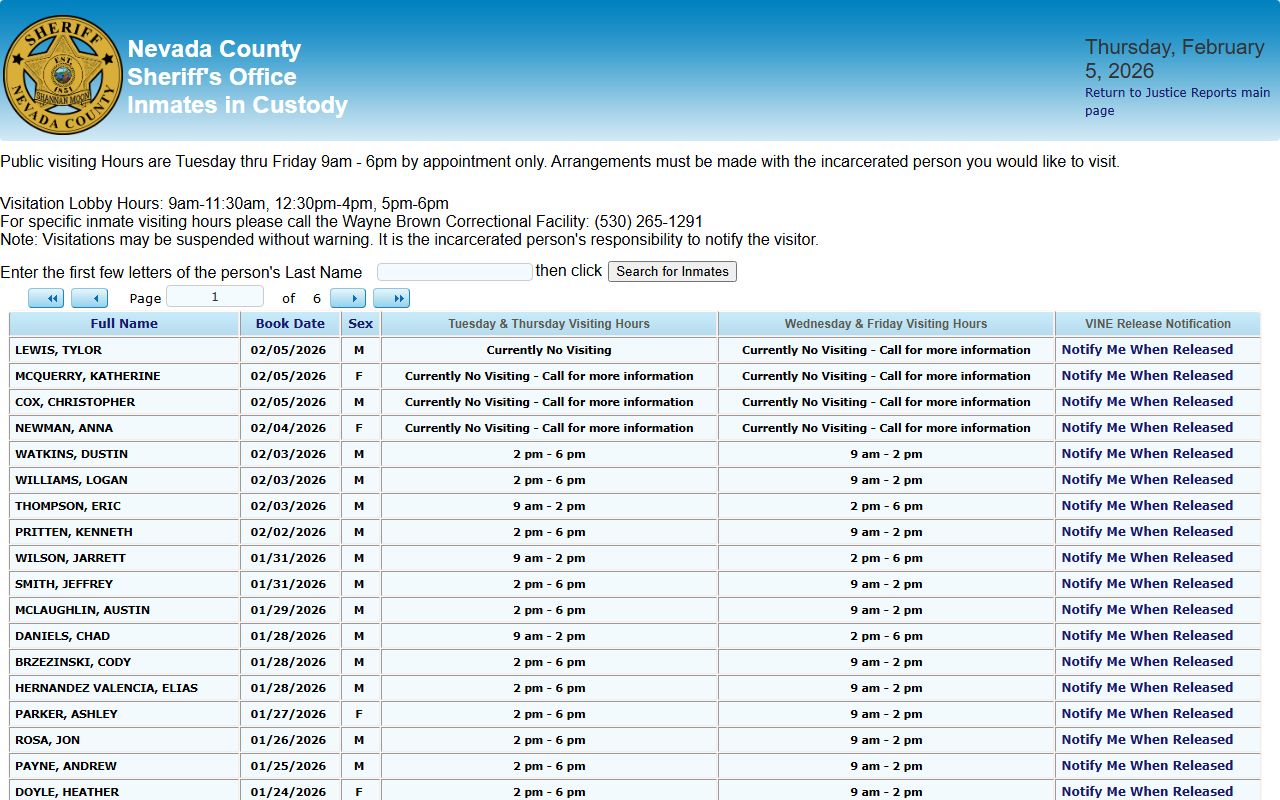Open release notification for Katherine McQuerry

(1147, 376)
